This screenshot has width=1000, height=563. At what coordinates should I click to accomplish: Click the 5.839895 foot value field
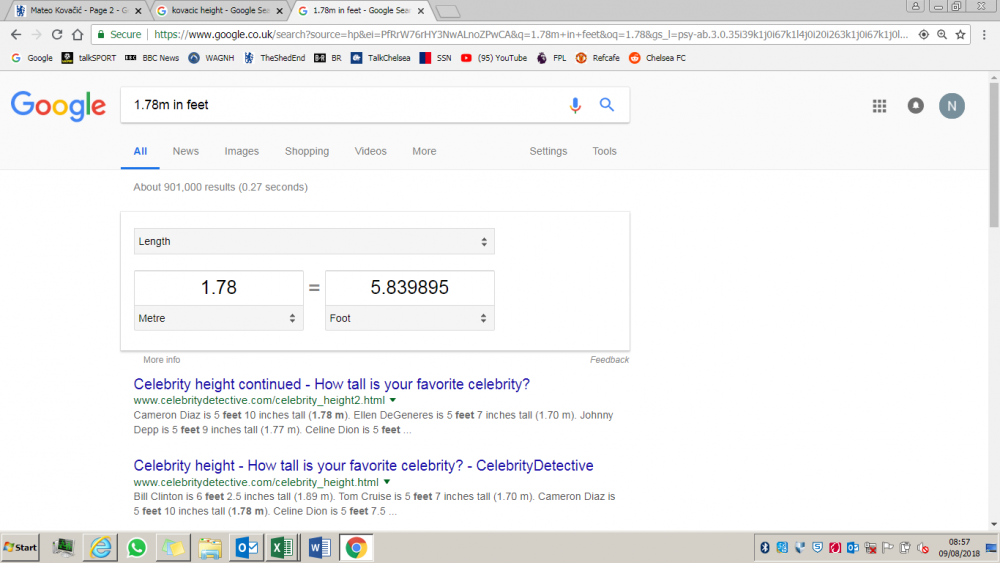(x=409, y=288)
